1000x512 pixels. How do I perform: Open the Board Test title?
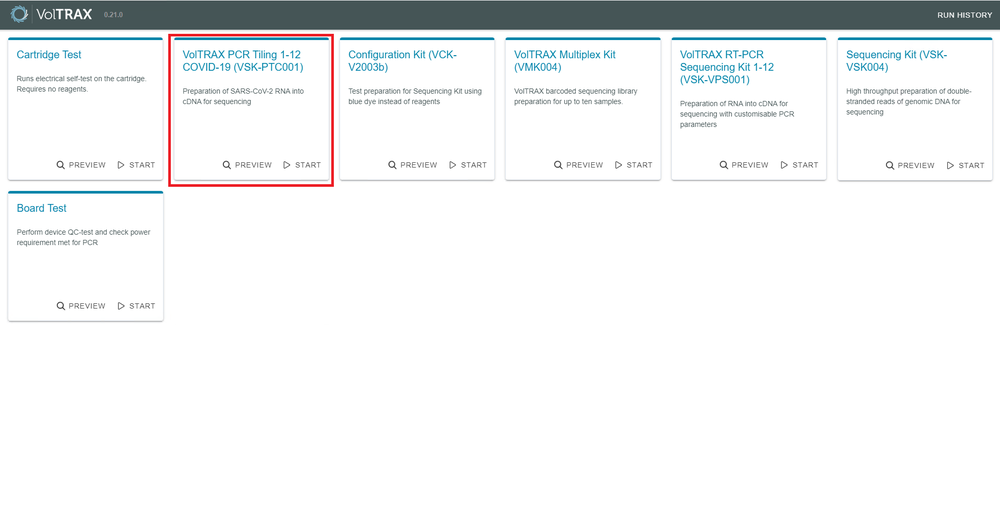41,208
